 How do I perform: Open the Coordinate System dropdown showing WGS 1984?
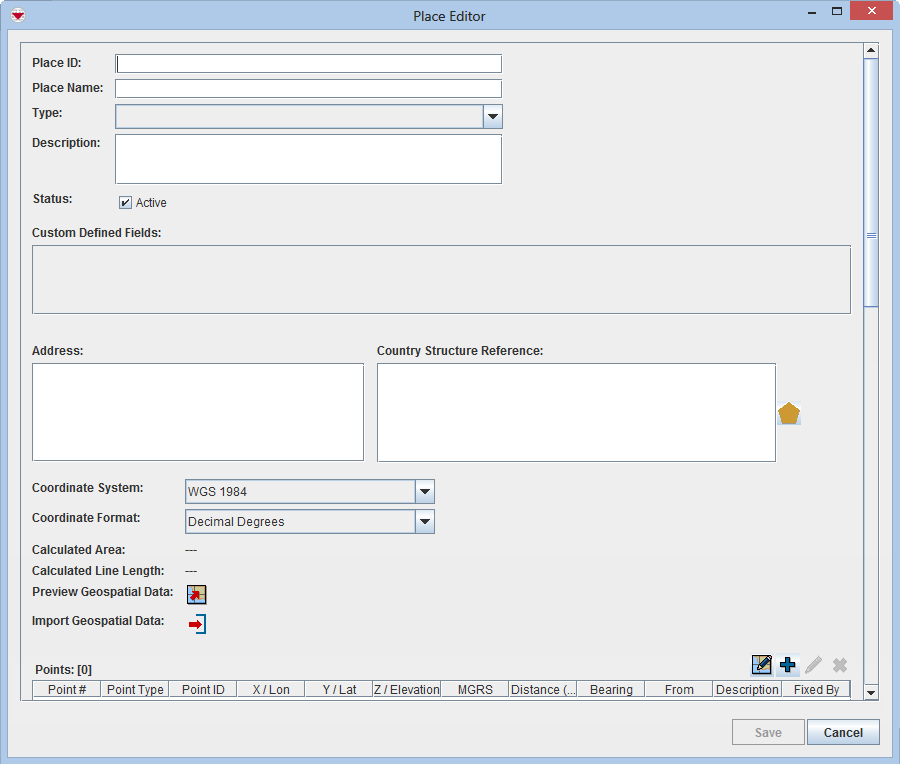click(425, 491)
